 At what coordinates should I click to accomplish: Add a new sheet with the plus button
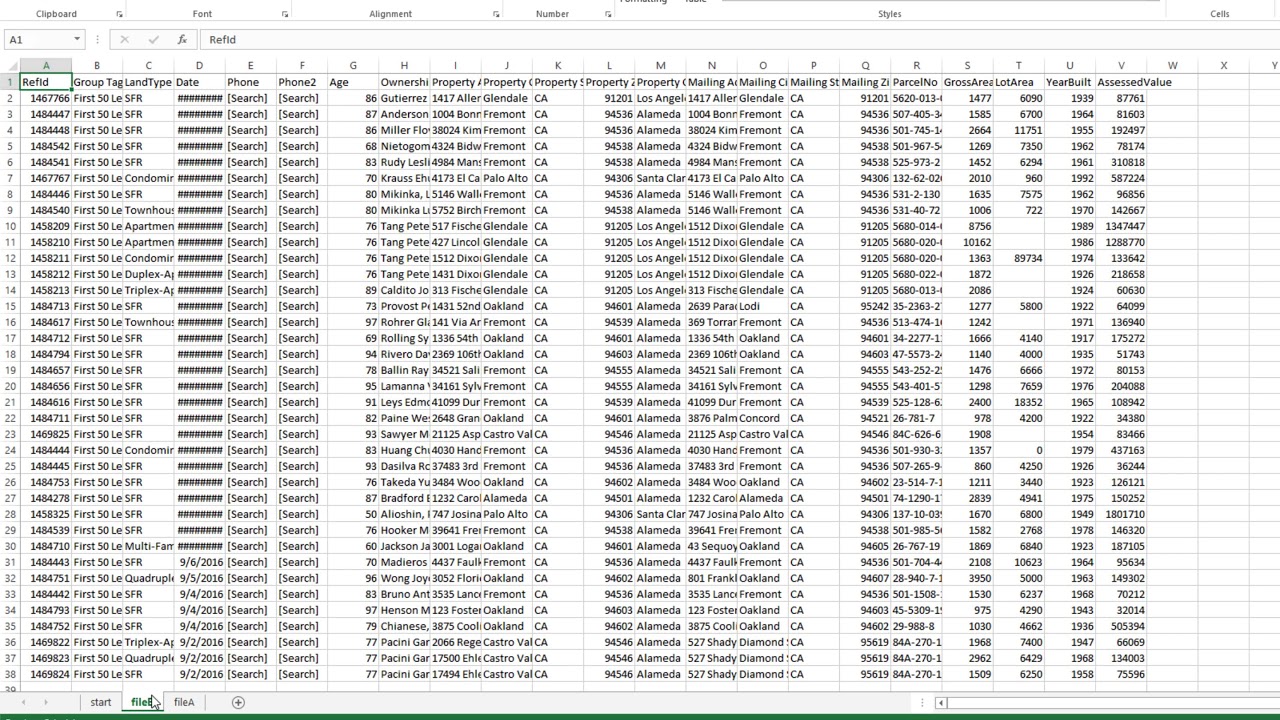[238, 702]
